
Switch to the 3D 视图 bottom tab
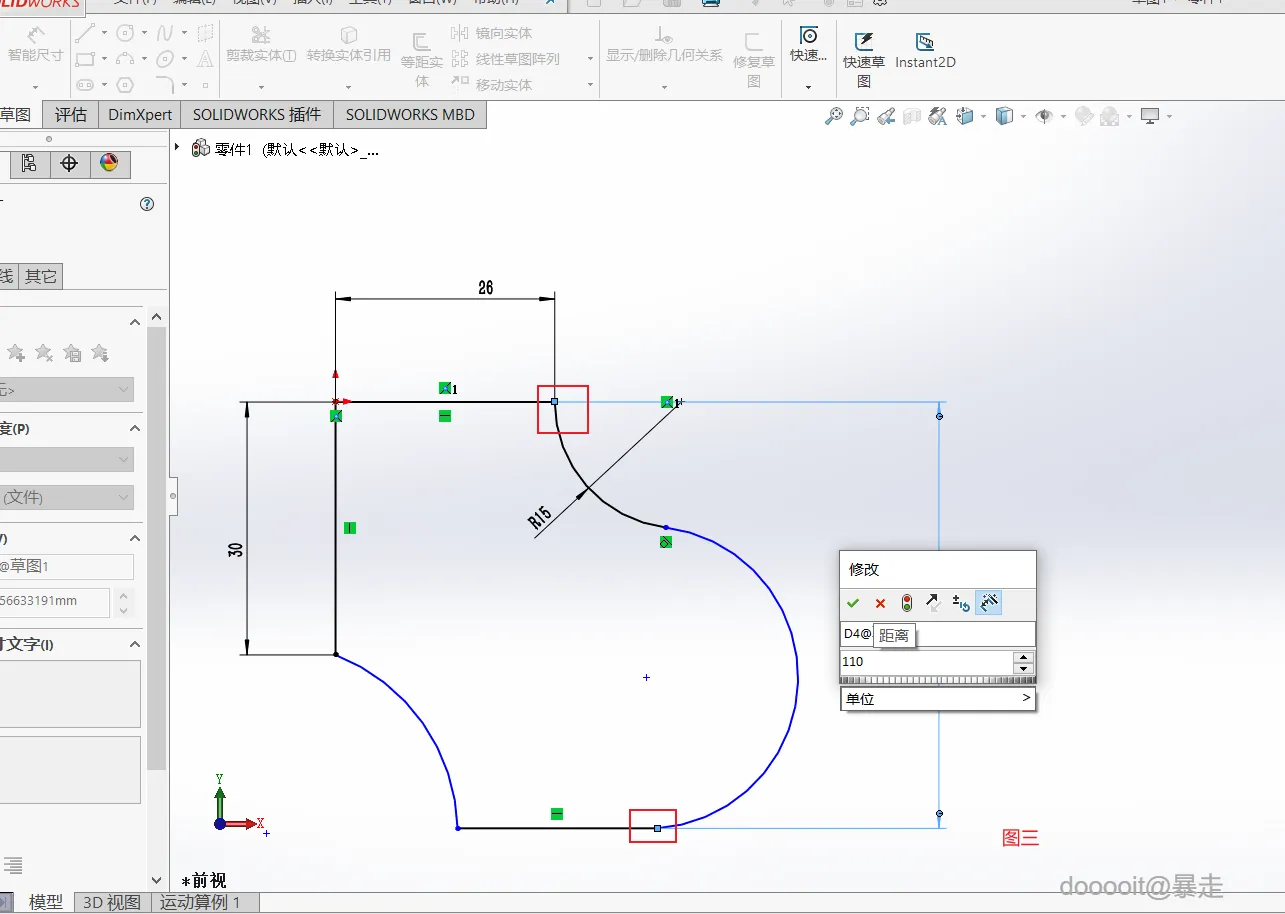tap(111, 902)
